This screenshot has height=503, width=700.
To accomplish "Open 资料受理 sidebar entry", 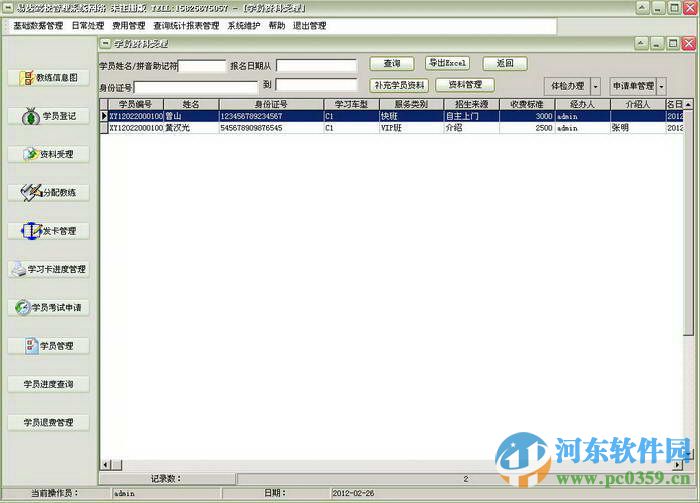I will pos(48,154).
